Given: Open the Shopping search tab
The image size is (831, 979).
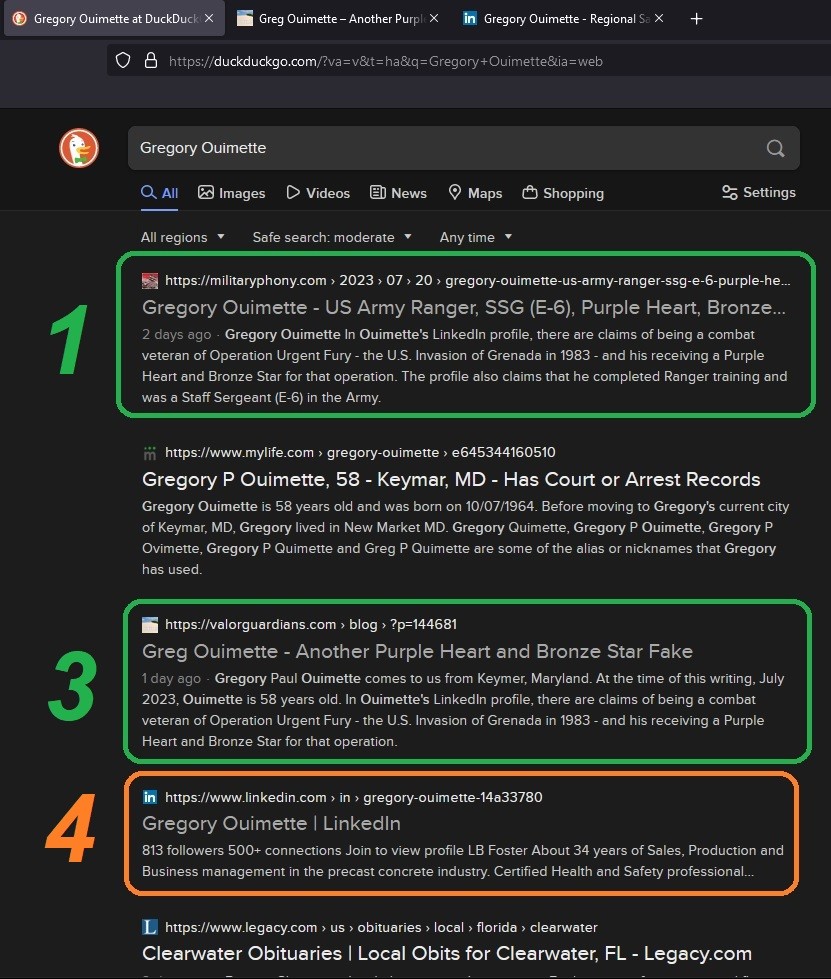Looking at the screenshot, I should coord(563,193).
